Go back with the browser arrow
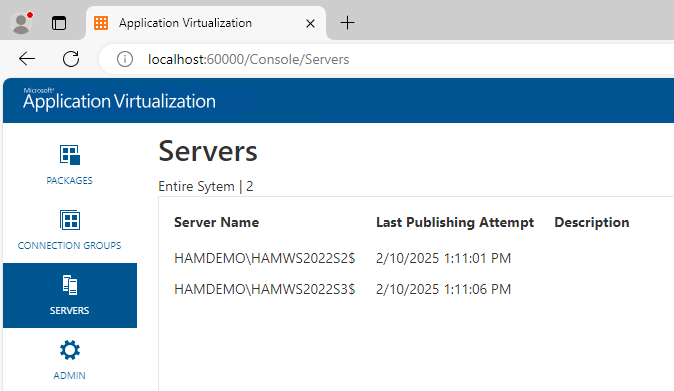674x391 pixels. 27,59
